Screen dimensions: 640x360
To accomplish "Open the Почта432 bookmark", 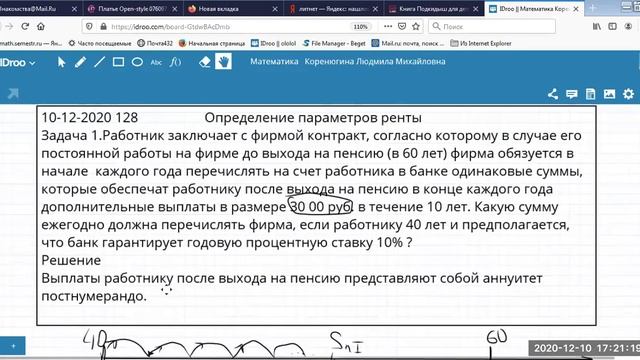I will pos(155,43).
